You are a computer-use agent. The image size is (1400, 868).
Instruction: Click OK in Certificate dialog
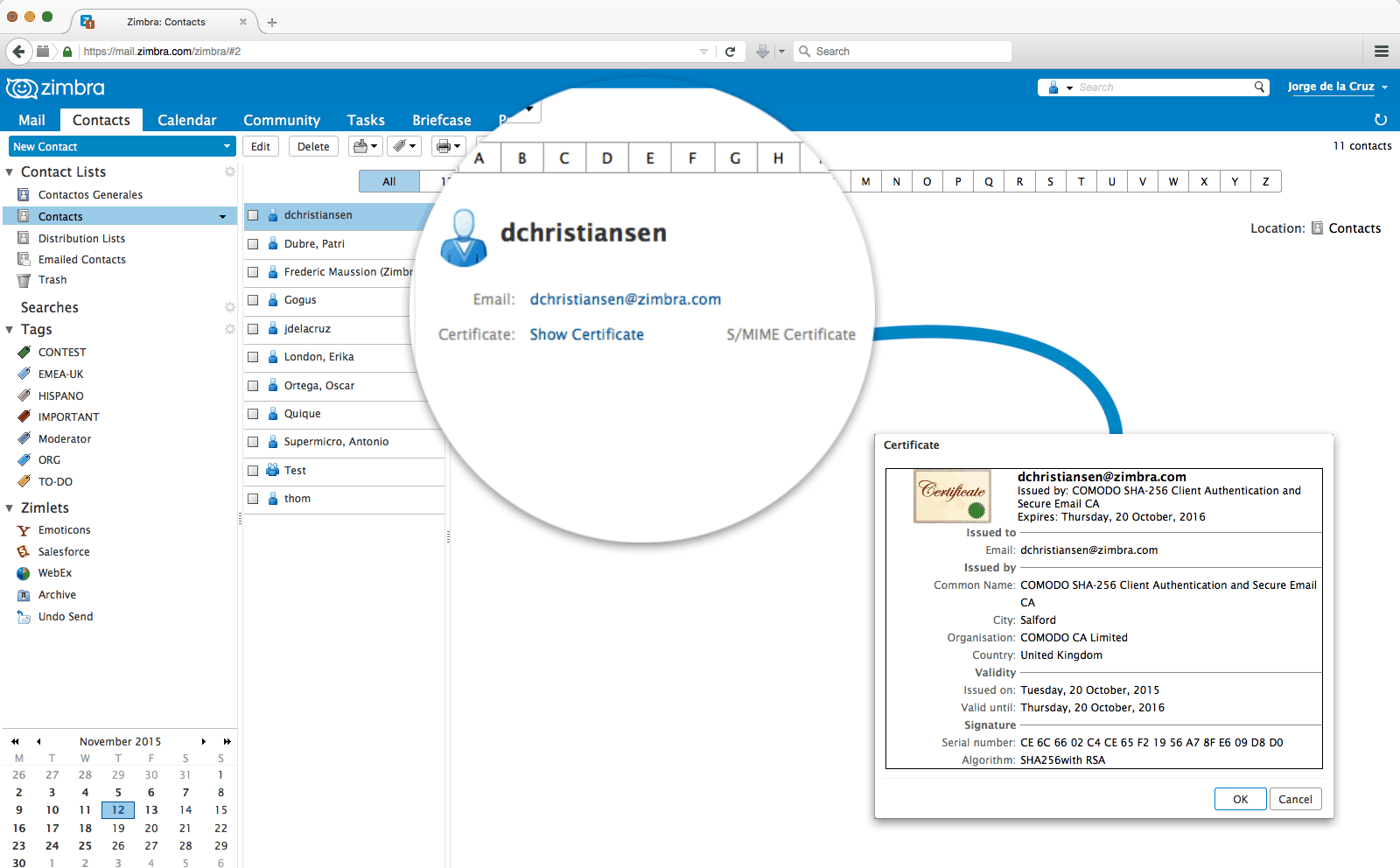coord(1241,799)
